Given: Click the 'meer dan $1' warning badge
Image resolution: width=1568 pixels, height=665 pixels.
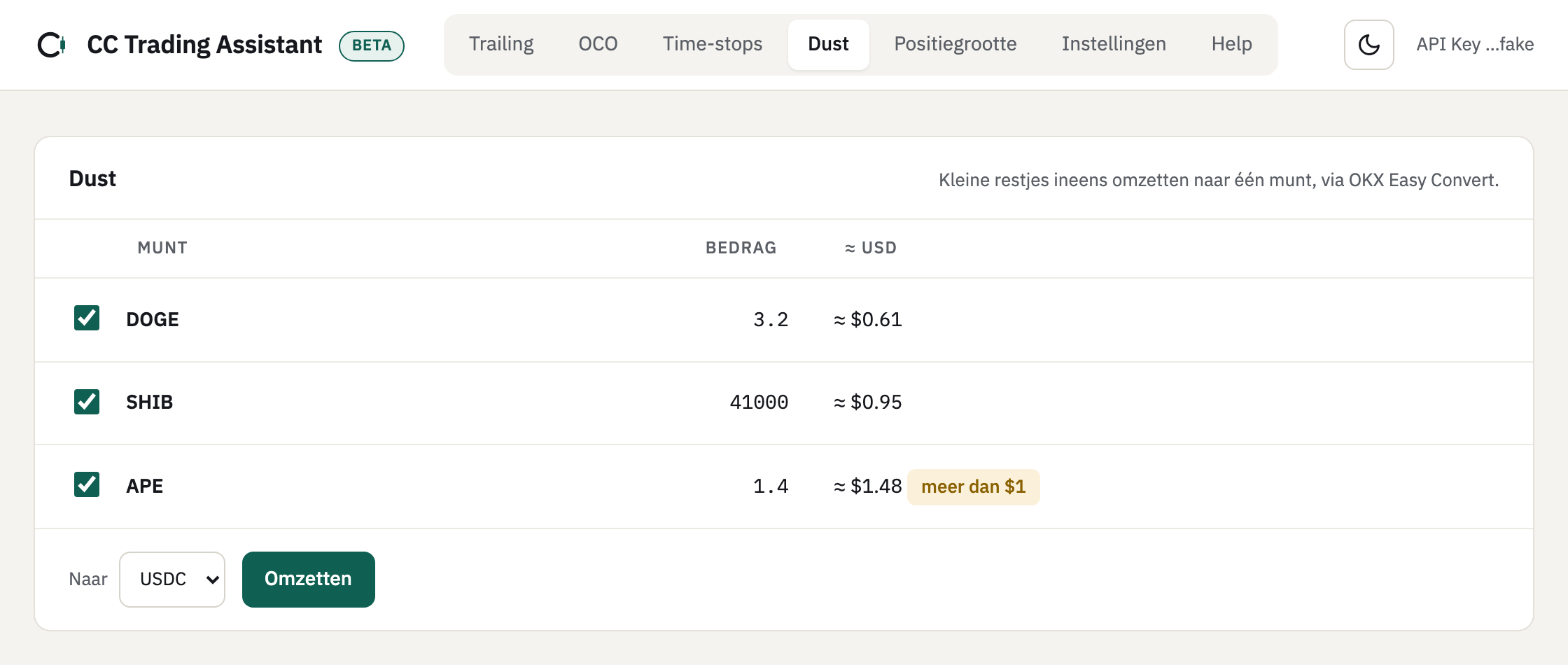Looking at the screenshot, I should (x=974, y=486).
